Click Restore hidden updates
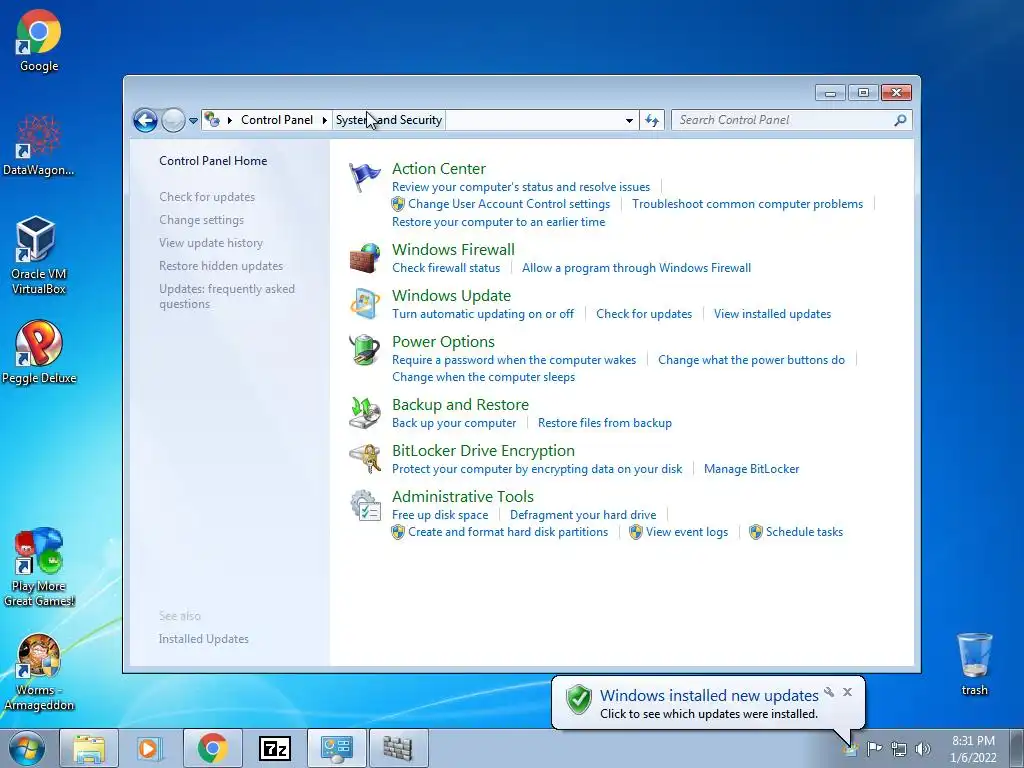1024x768 pixels. (221, 266)
